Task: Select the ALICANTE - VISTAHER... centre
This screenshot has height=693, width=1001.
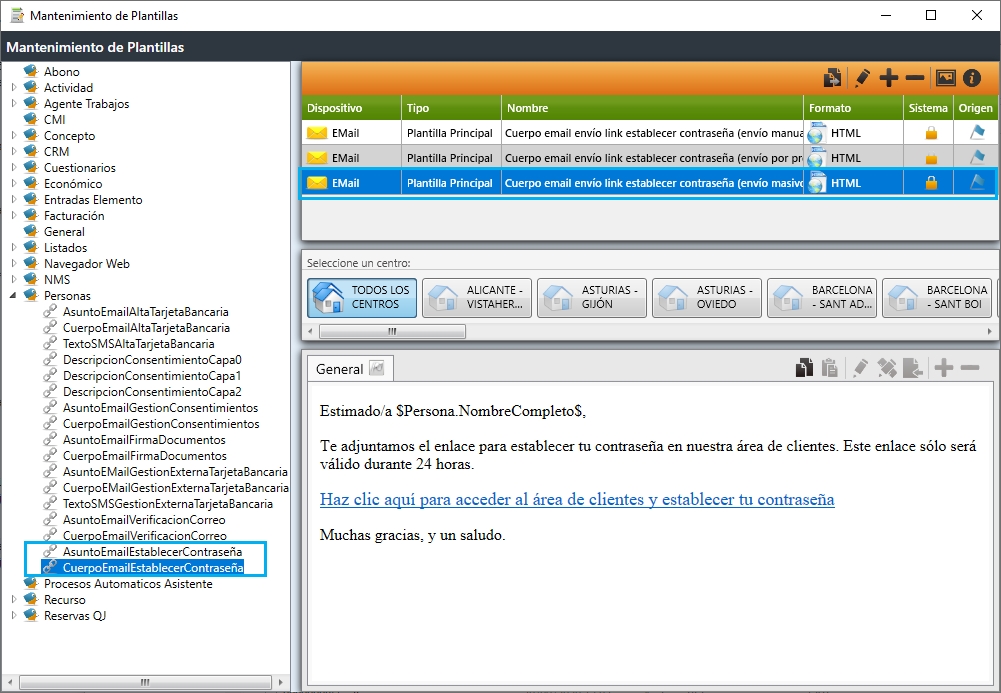Action: 477,297
